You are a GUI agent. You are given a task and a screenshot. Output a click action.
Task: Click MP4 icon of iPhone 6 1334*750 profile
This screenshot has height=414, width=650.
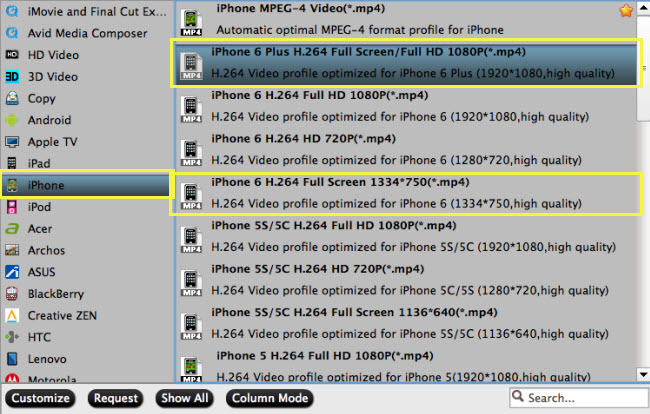click(191, 196)
